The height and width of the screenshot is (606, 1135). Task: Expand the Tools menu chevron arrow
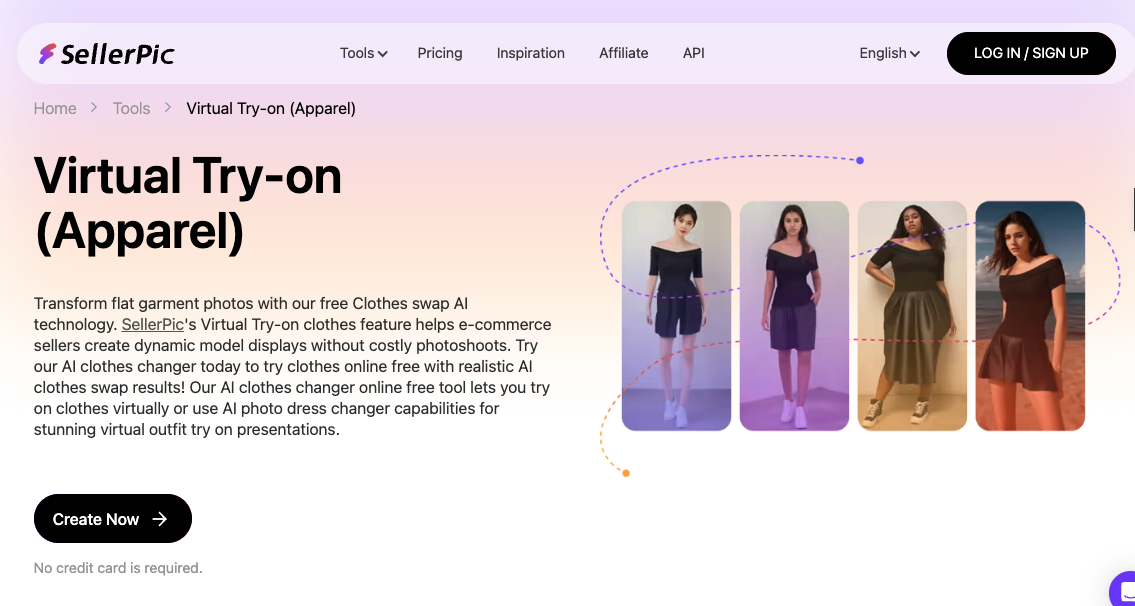pyautogui.click(x=382, y=54)
